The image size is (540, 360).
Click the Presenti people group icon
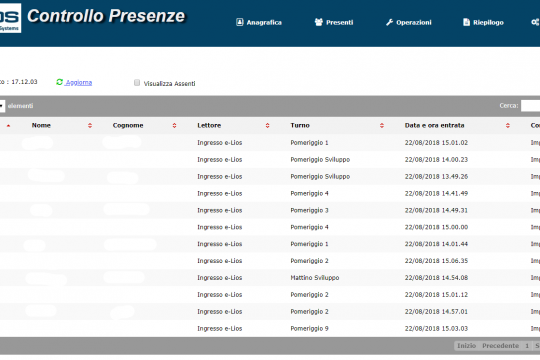[319, 22]
